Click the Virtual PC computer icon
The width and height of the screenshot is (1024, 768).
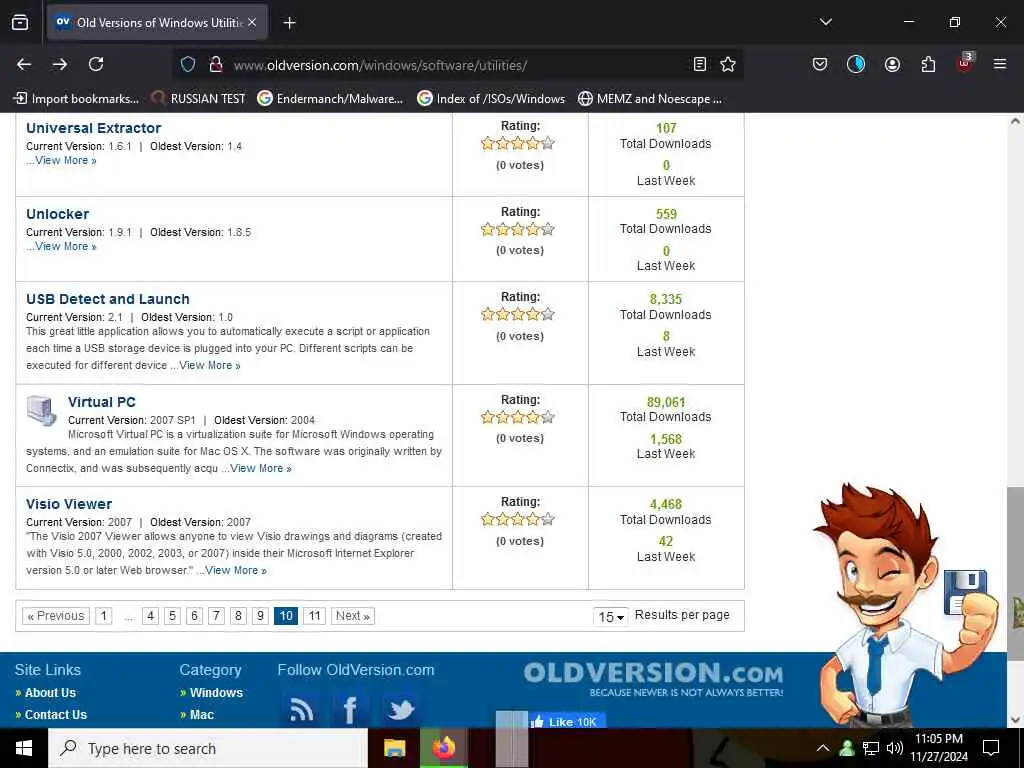click(x=42, y=411)
